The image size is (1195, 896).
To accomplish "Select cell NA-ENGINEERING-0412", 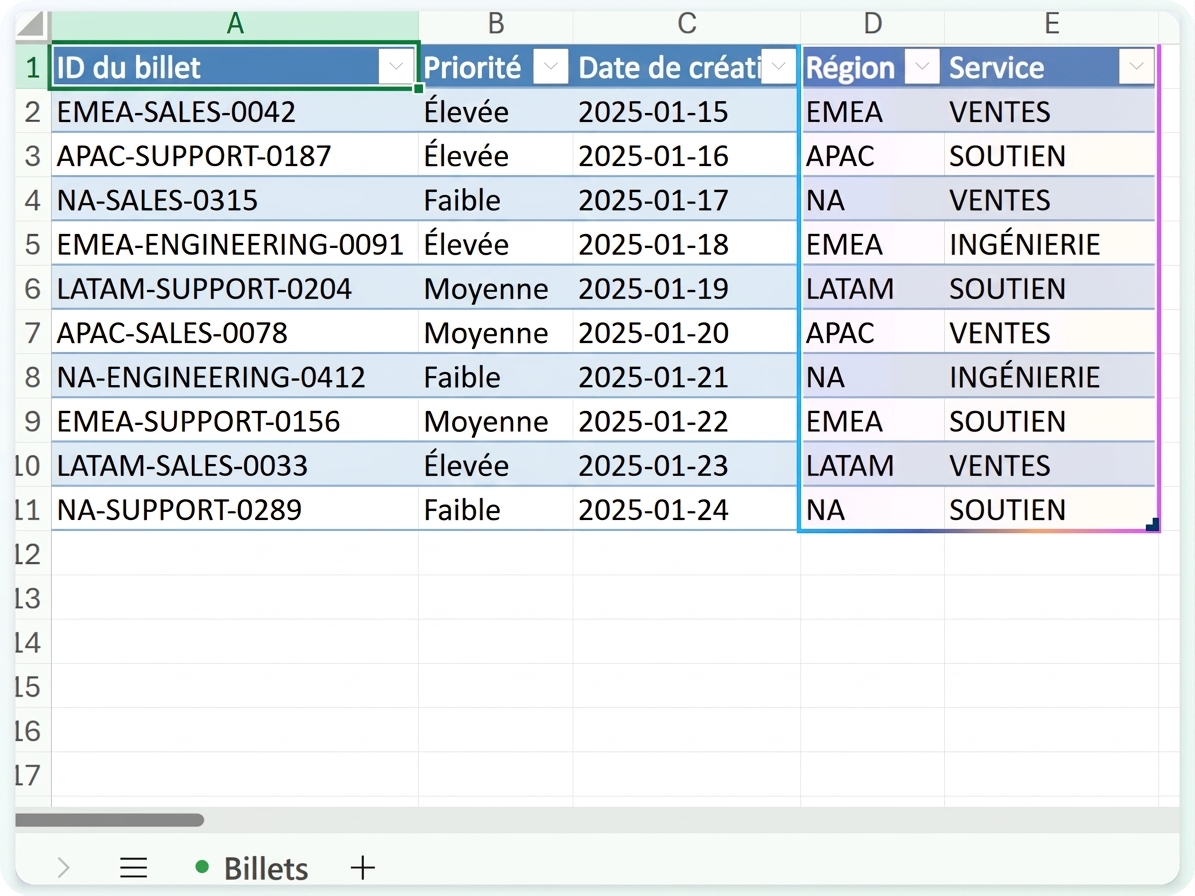I will point(235,377).
